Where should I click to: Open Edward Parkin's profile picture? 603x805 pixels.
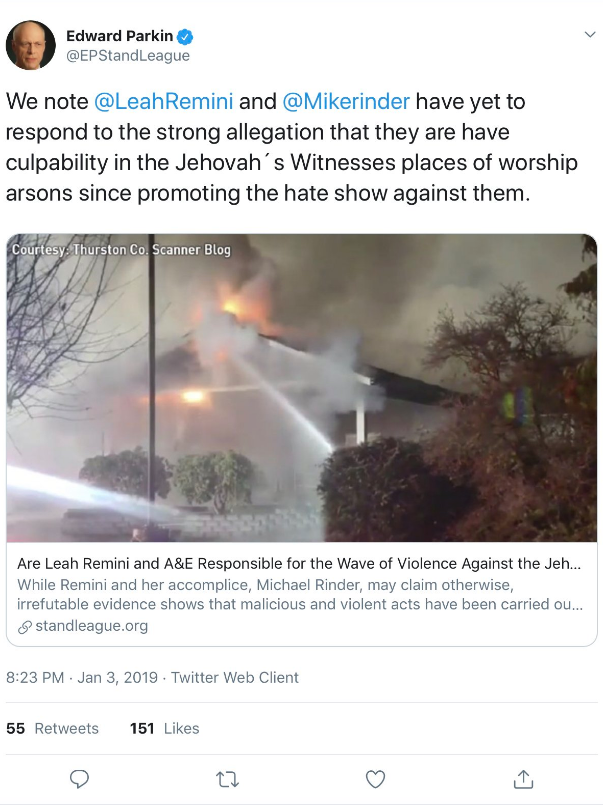point(31,45)
